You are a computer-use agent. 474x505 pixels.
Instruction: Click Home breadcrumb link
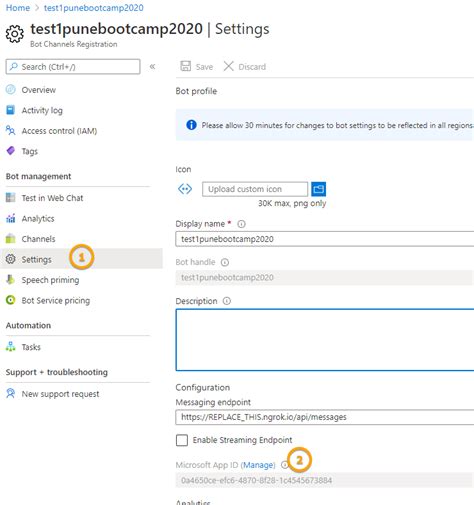click(x=18, y=8)
